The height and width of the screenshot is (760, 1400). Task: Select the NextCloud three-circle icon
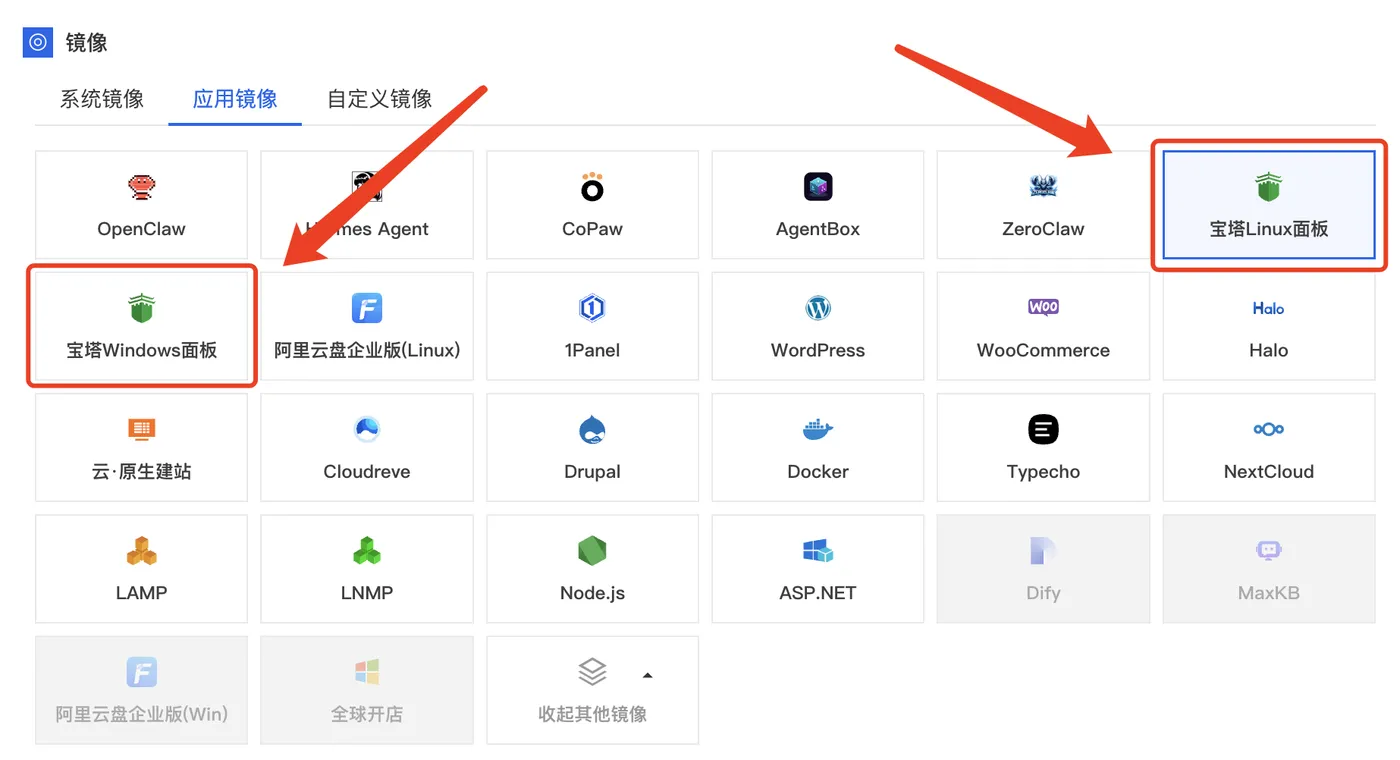coord(1269,429)
